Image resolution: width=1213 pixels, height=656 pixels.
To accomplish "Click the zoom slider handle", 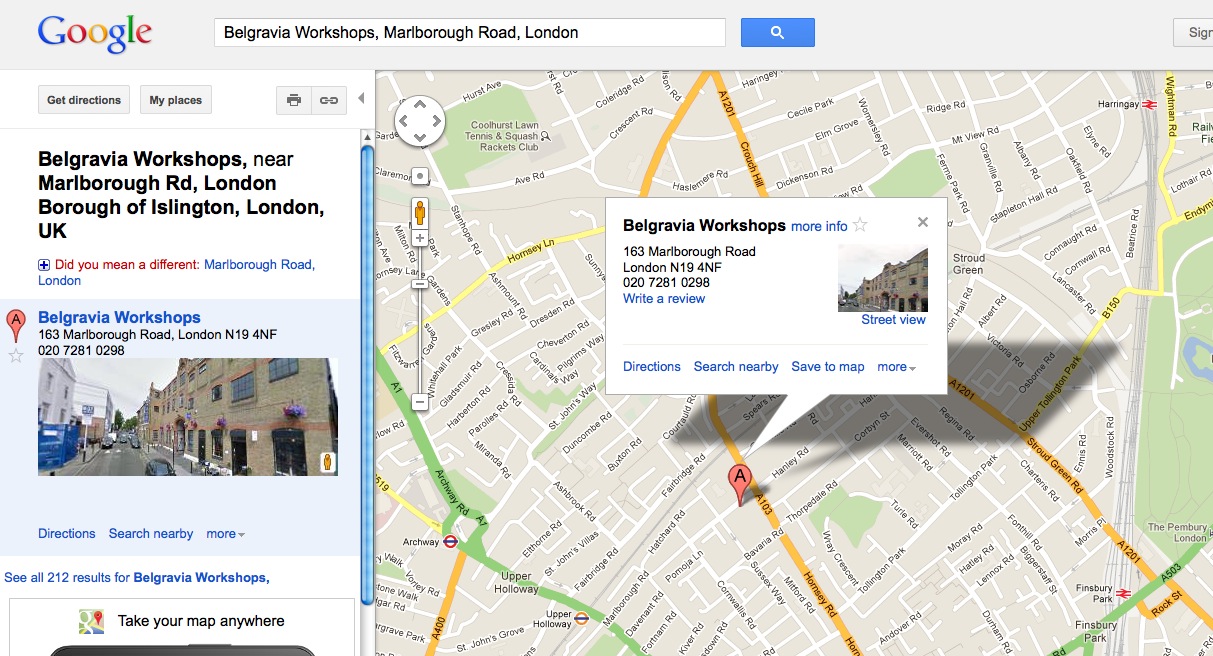I will pos(420,284).
